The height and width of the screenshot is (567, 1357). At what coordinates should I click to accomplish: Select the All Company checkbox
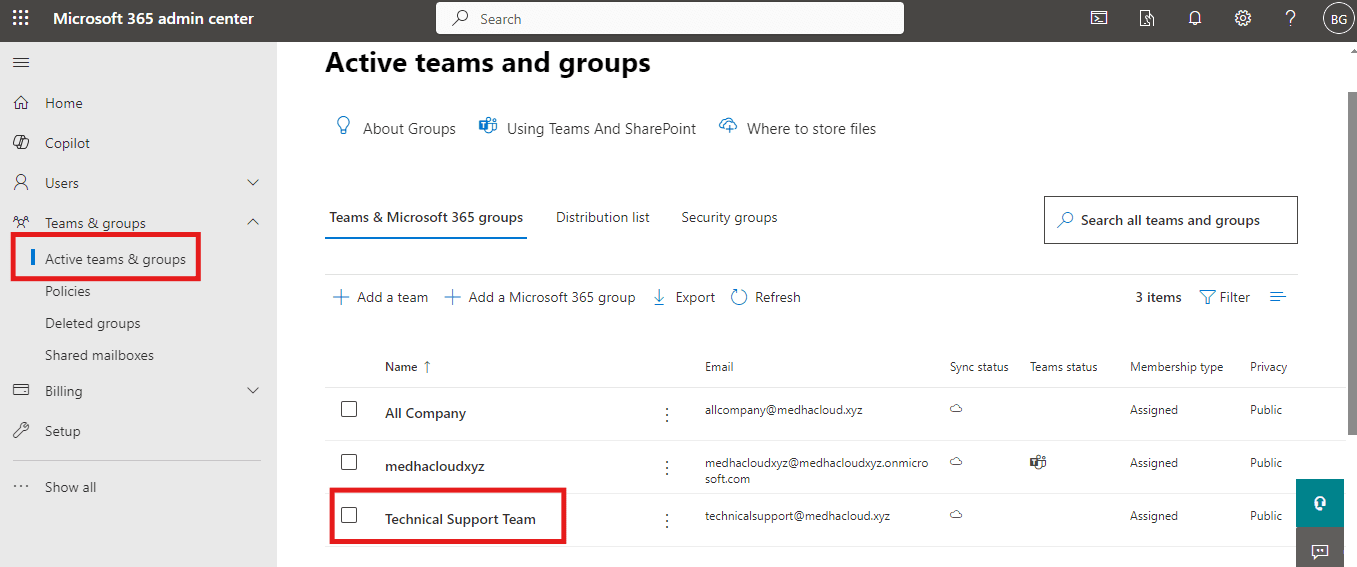(349, 409)
